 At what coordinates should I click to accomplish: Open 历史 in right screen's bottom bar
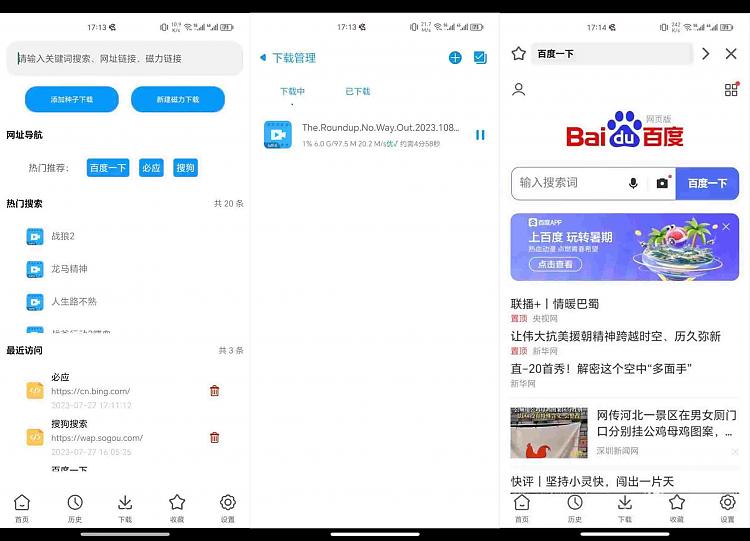point(575,508)
